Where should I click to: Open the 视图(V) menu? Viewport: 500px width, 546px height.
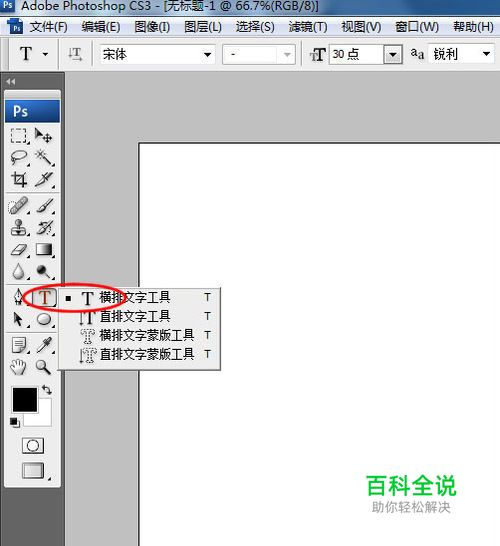click(361, 26)
